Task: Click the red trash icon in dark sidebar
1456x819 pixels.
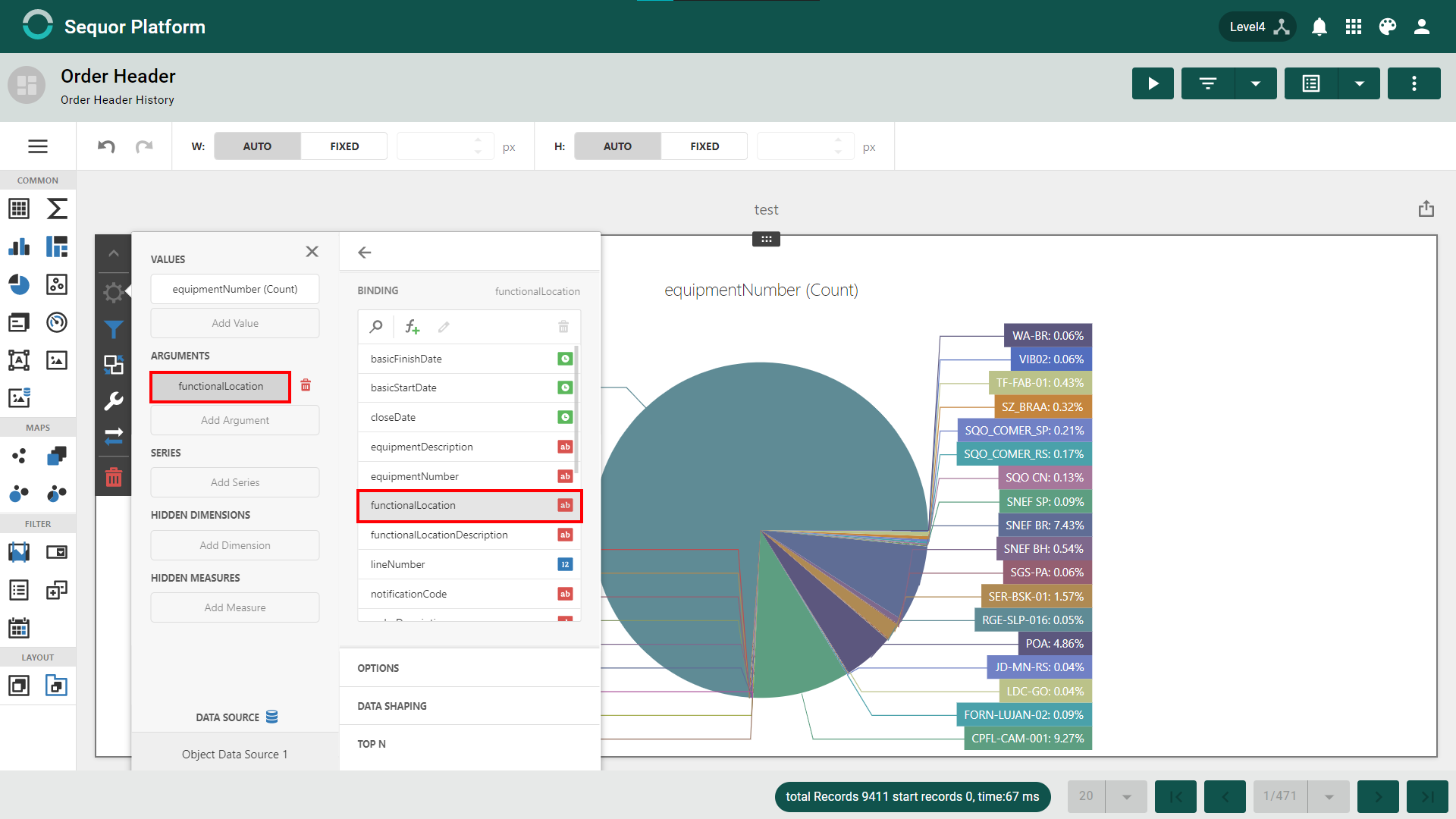Action: pyautogui.click(x=114, y=477)
